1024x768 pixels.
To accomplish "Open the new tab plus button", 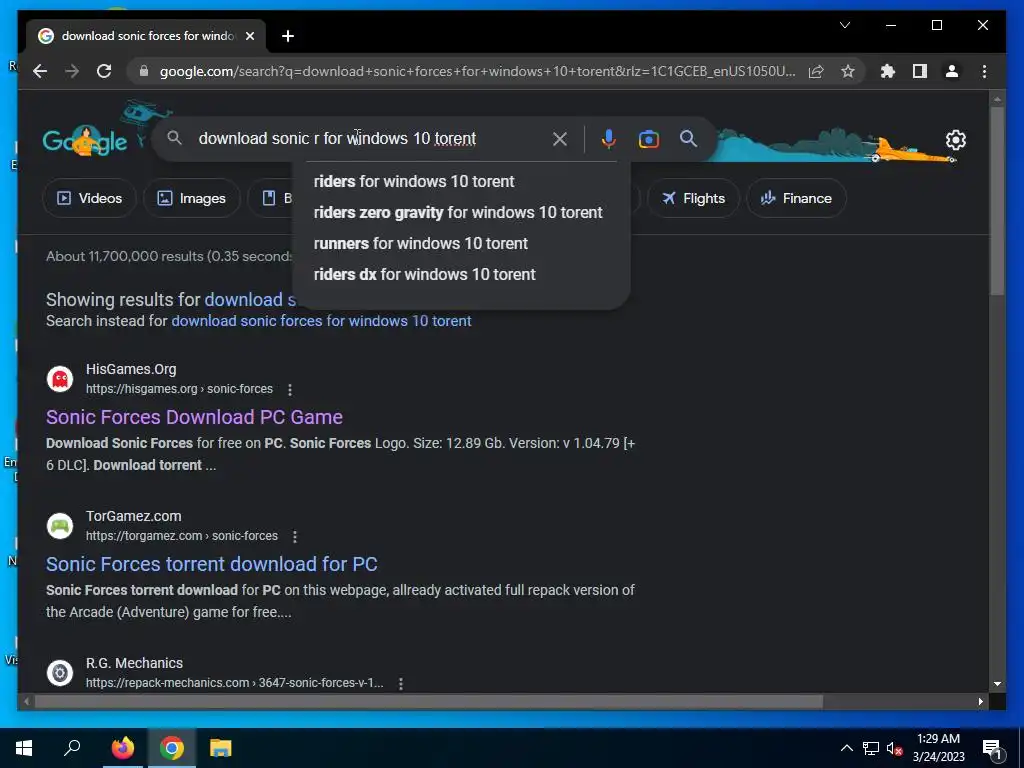I will [287, 36].
